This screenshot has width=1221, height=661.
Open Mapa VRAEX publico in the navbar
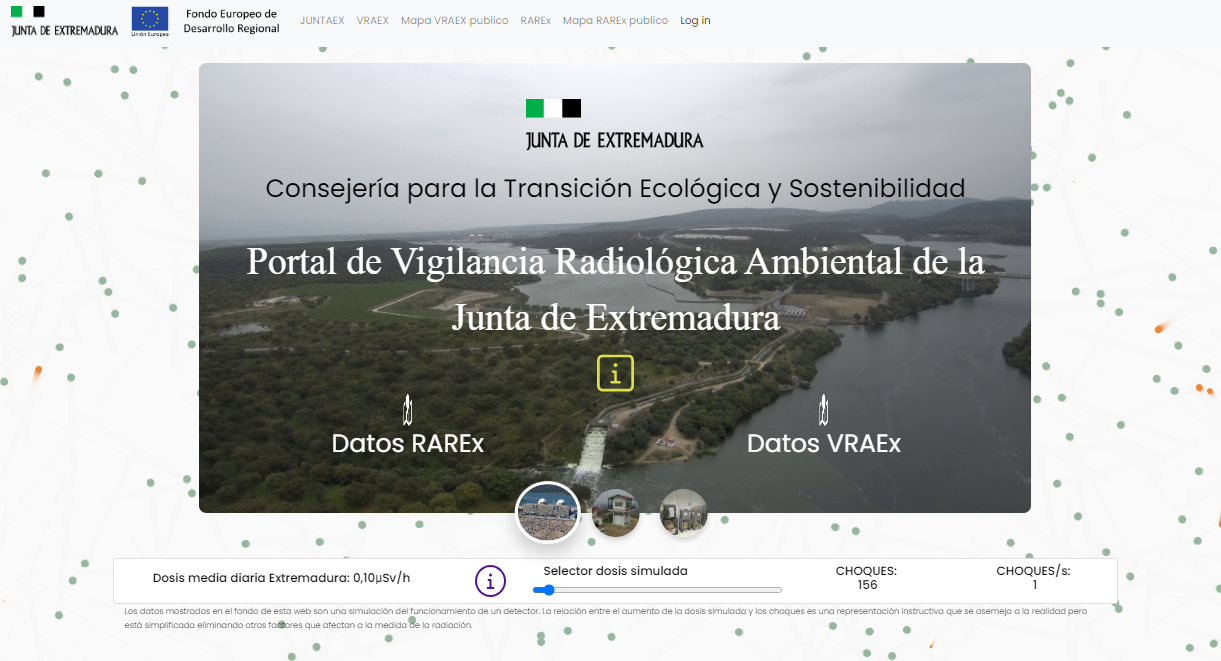[x=454, y=21]
